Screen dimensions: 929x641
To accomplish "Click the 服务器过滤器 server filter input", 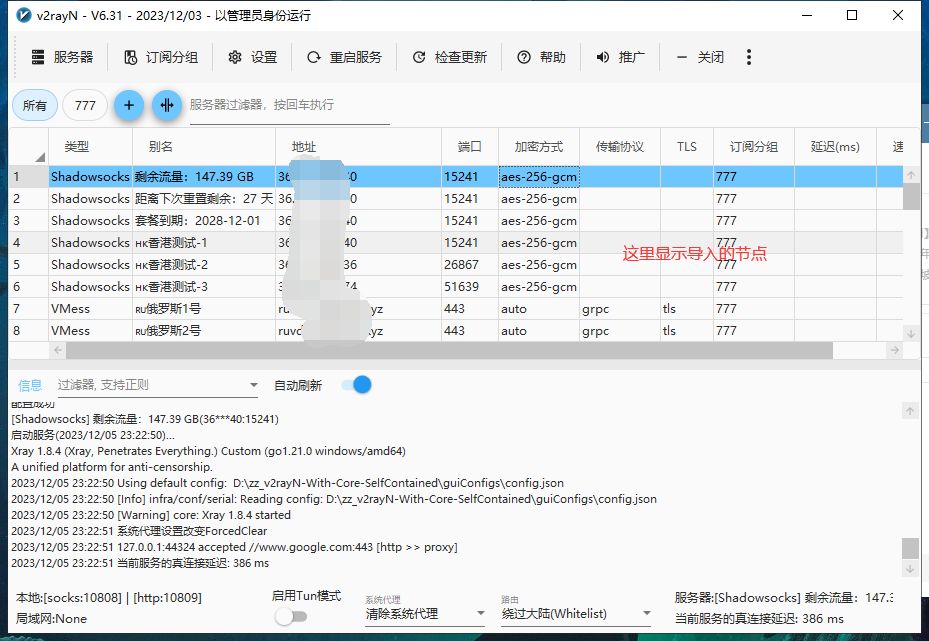I will click(x=288, y=105).
